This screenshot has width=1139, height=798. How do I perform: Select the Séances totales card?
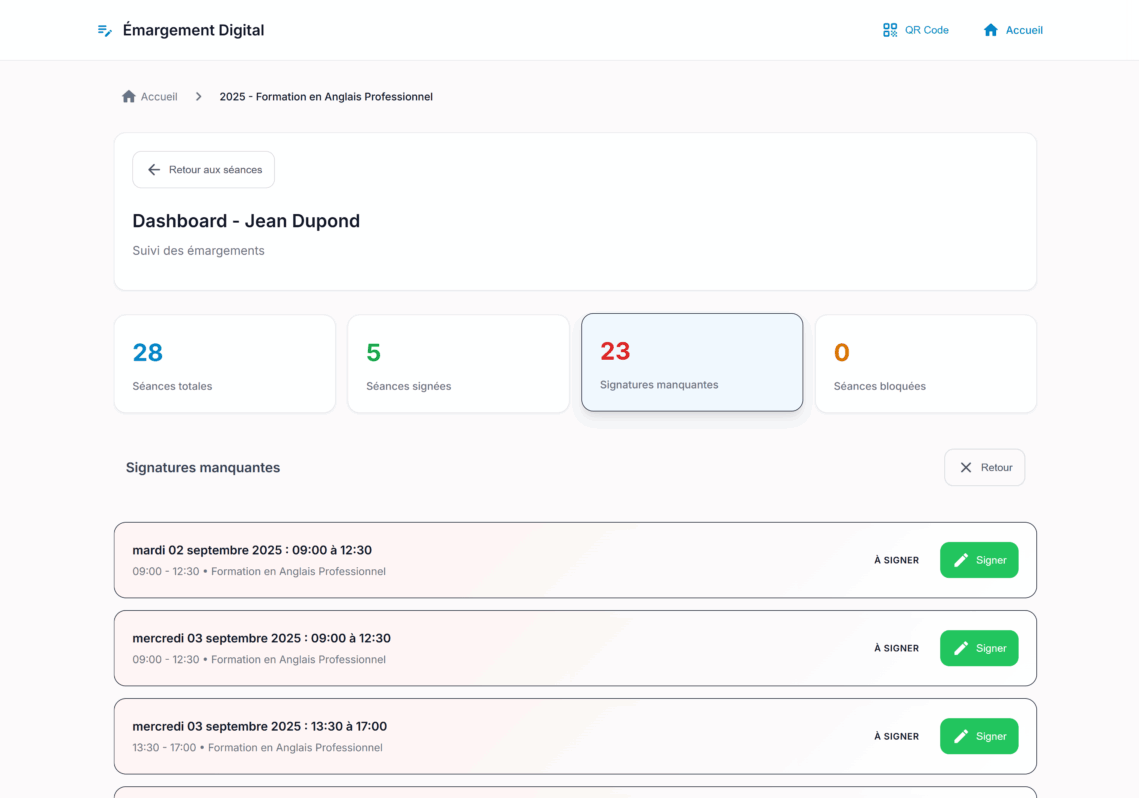point(225,364)
